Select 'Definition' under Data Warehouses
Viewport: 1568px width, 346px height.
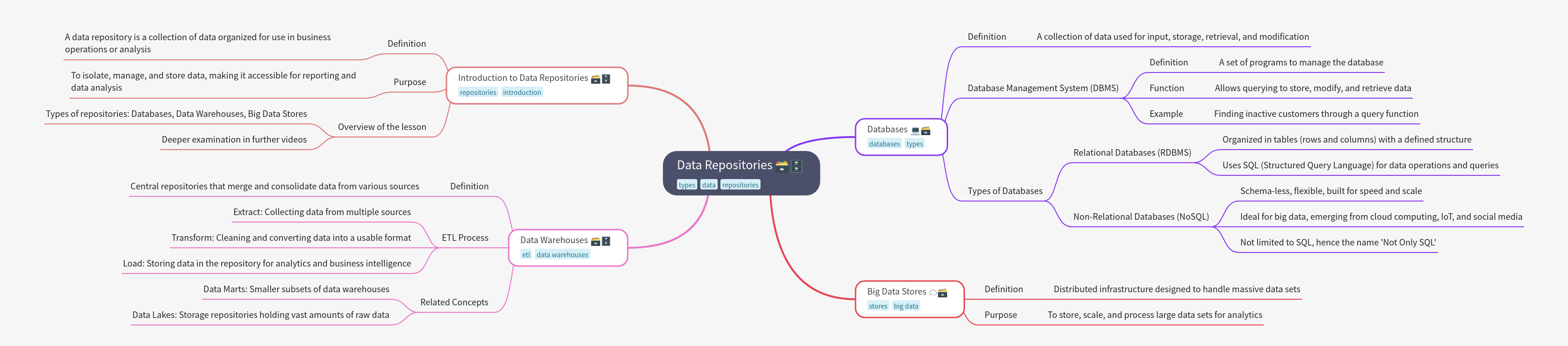469,187
